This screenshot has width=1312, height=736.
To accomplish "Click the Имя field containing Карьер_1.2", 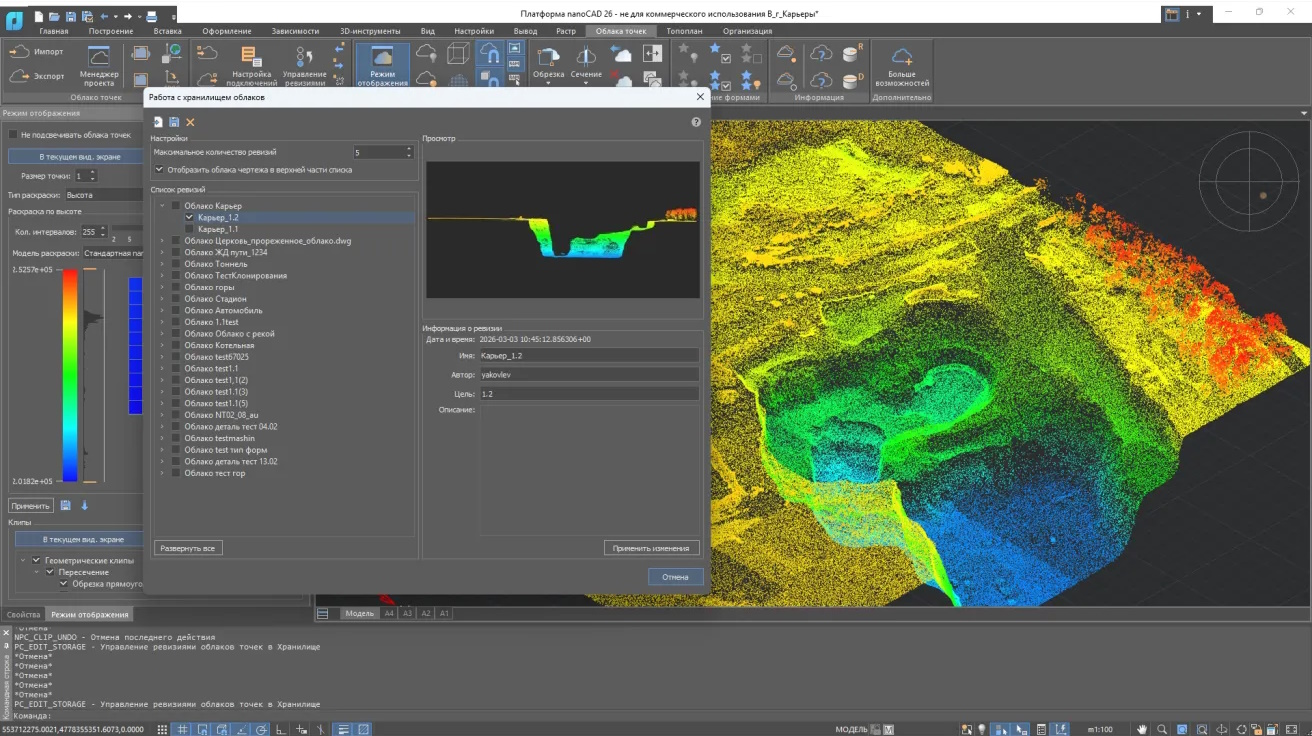I will click(x=589, y=356).
